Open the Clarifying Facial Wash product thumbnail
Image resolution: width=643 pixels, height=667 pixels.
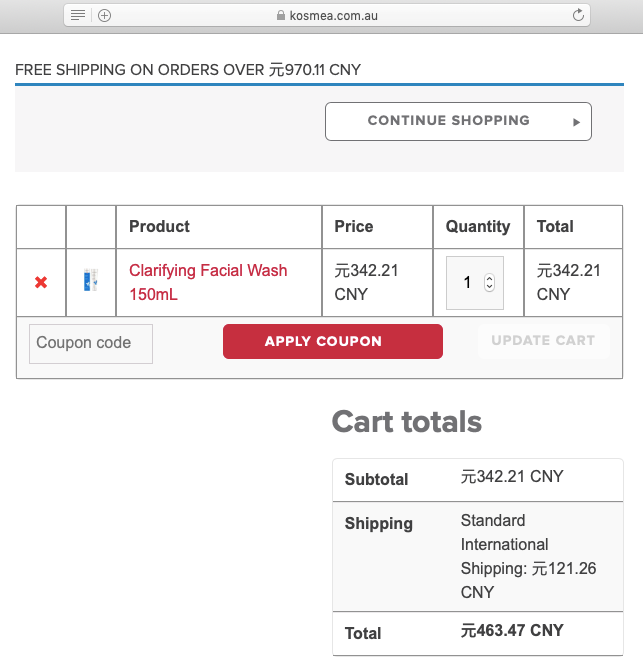(x=91, y=280)
